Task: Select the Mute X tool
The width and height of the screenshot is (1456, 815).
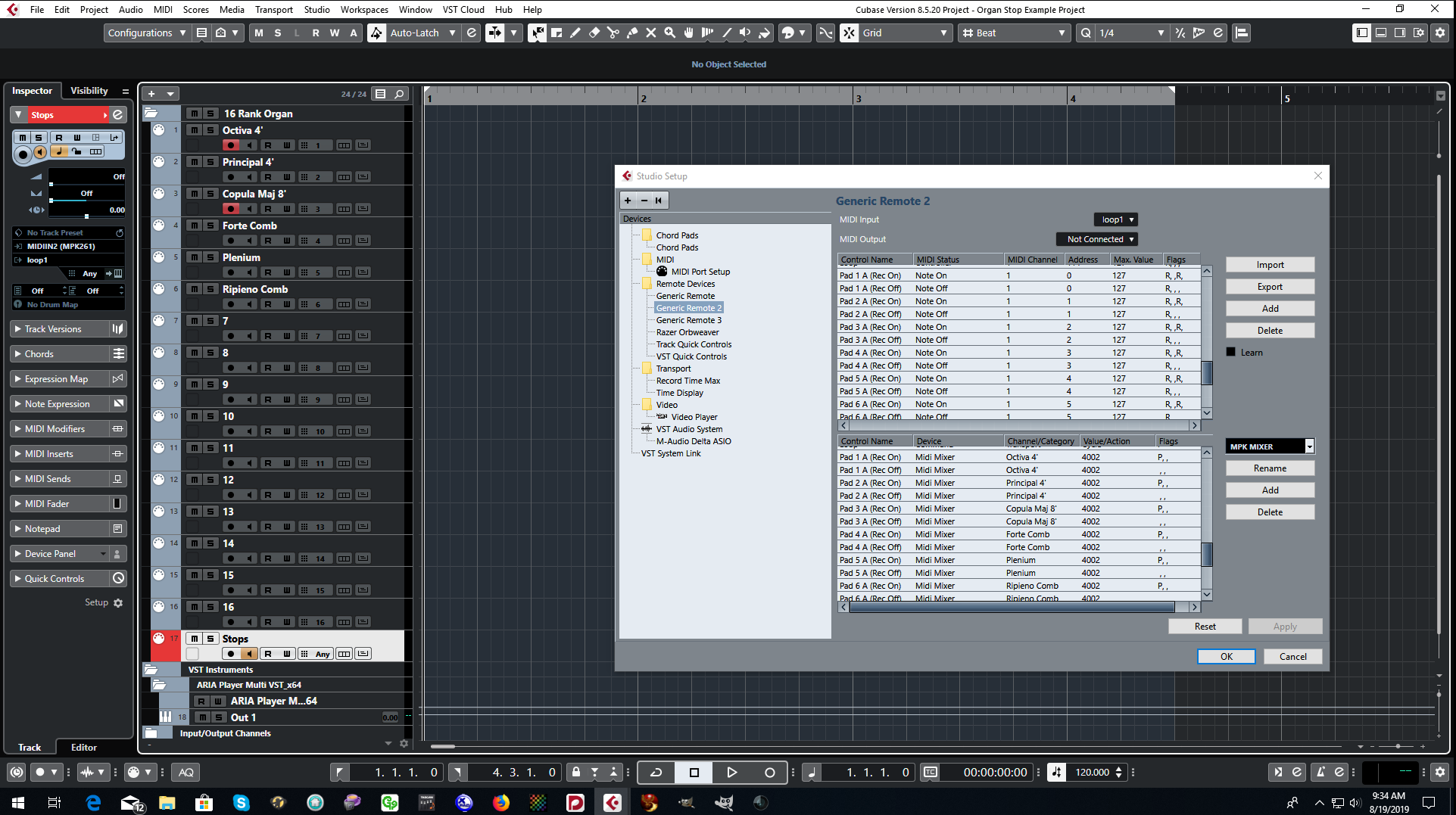Action: 651,33
